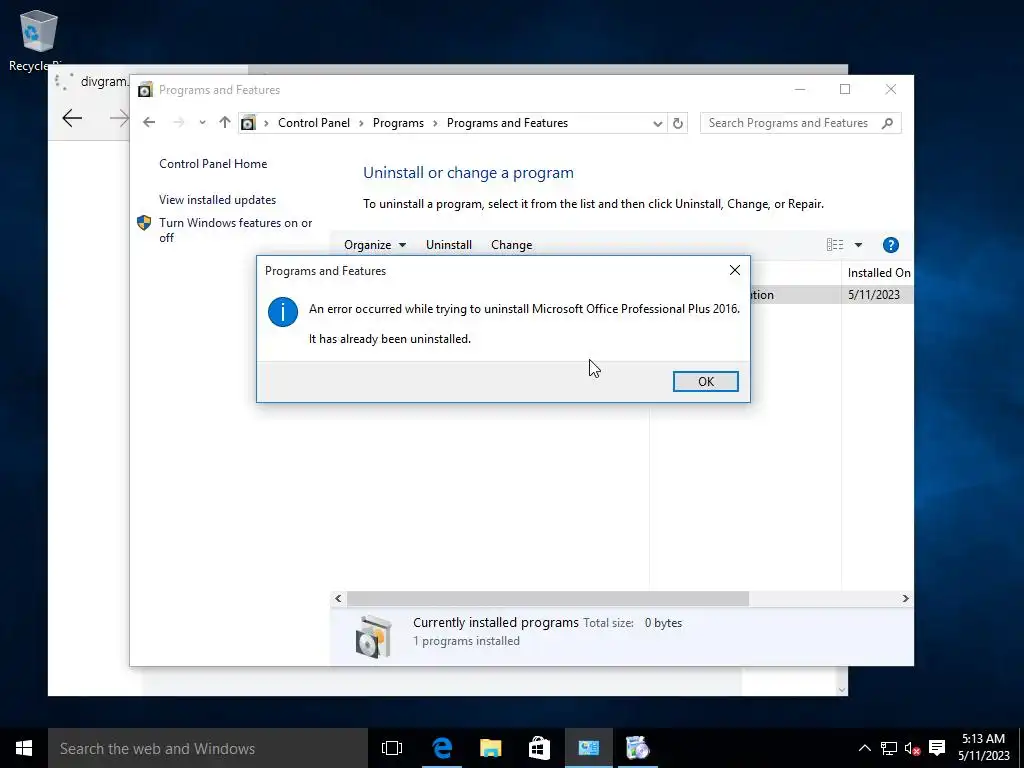The width and height of the screenshot is (1024, 768).
Task: Expand the view options dropdown arrow
Action: point(858,245)
